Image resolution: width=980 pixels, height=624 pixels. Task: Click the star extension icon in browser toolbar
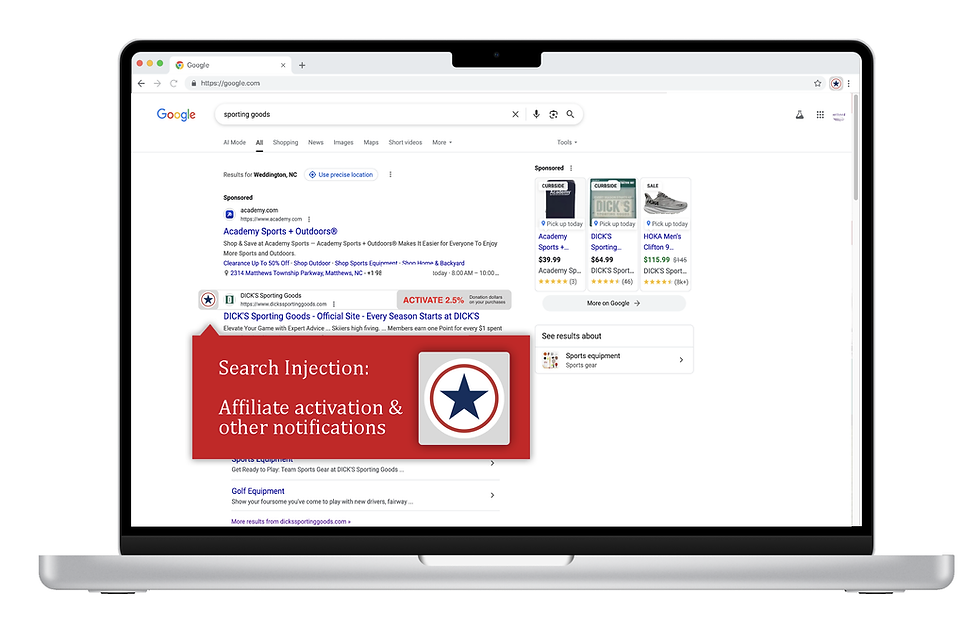coord(836,83)
